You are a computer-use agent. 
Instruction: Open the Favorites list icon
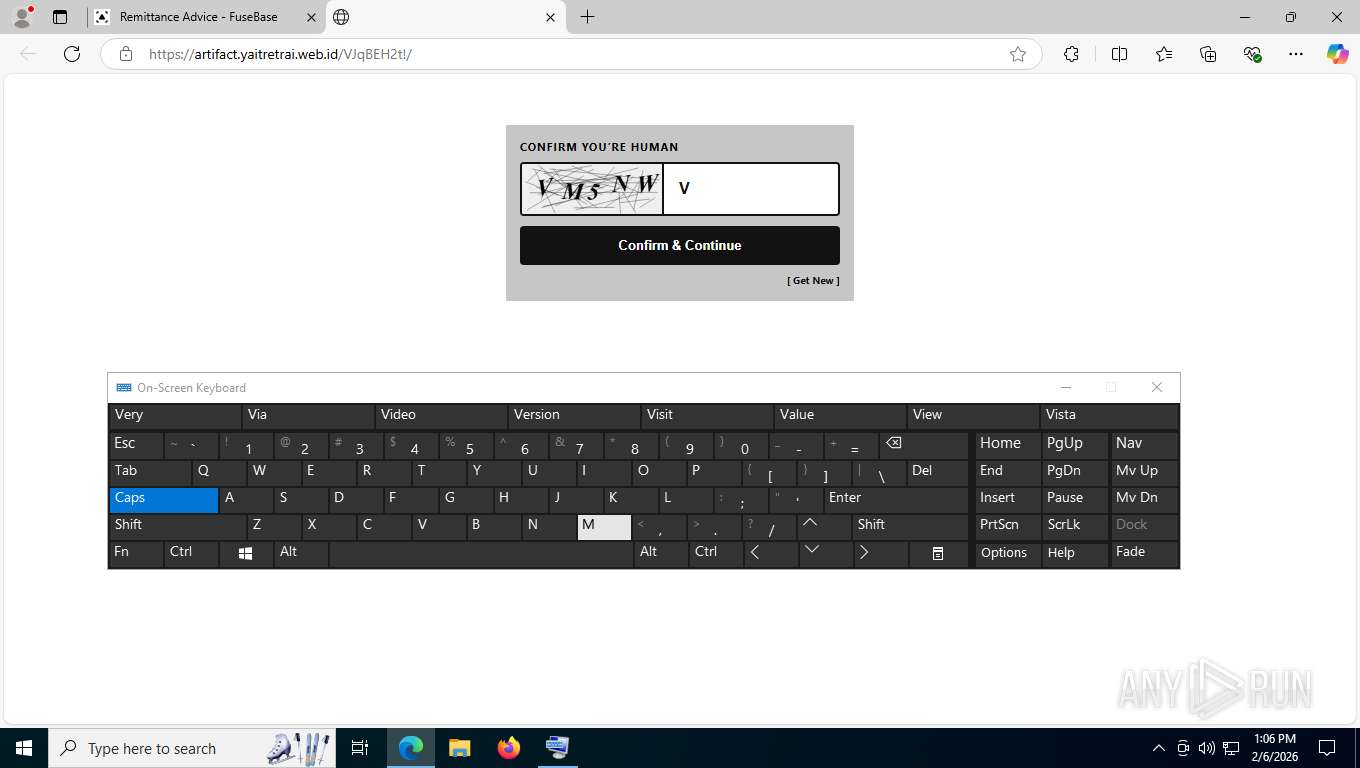[1164, 54]
